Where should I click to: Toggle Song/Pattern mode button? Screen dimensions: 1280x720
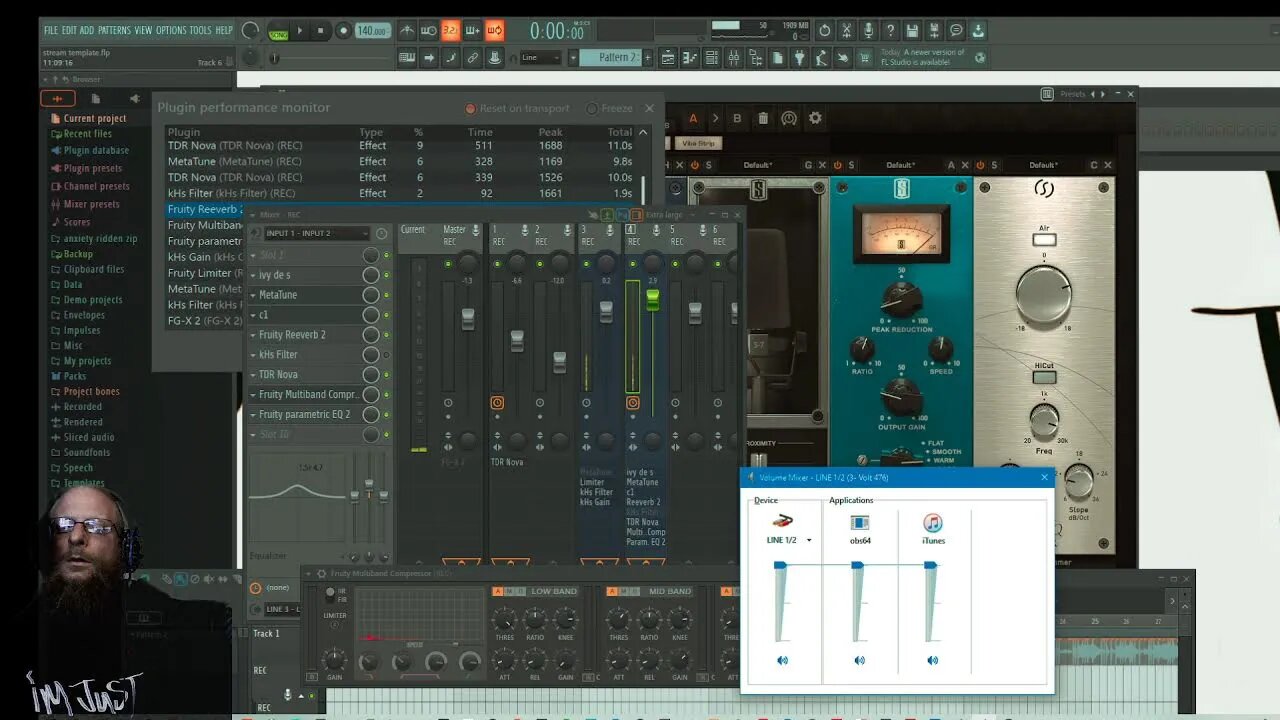278,31
